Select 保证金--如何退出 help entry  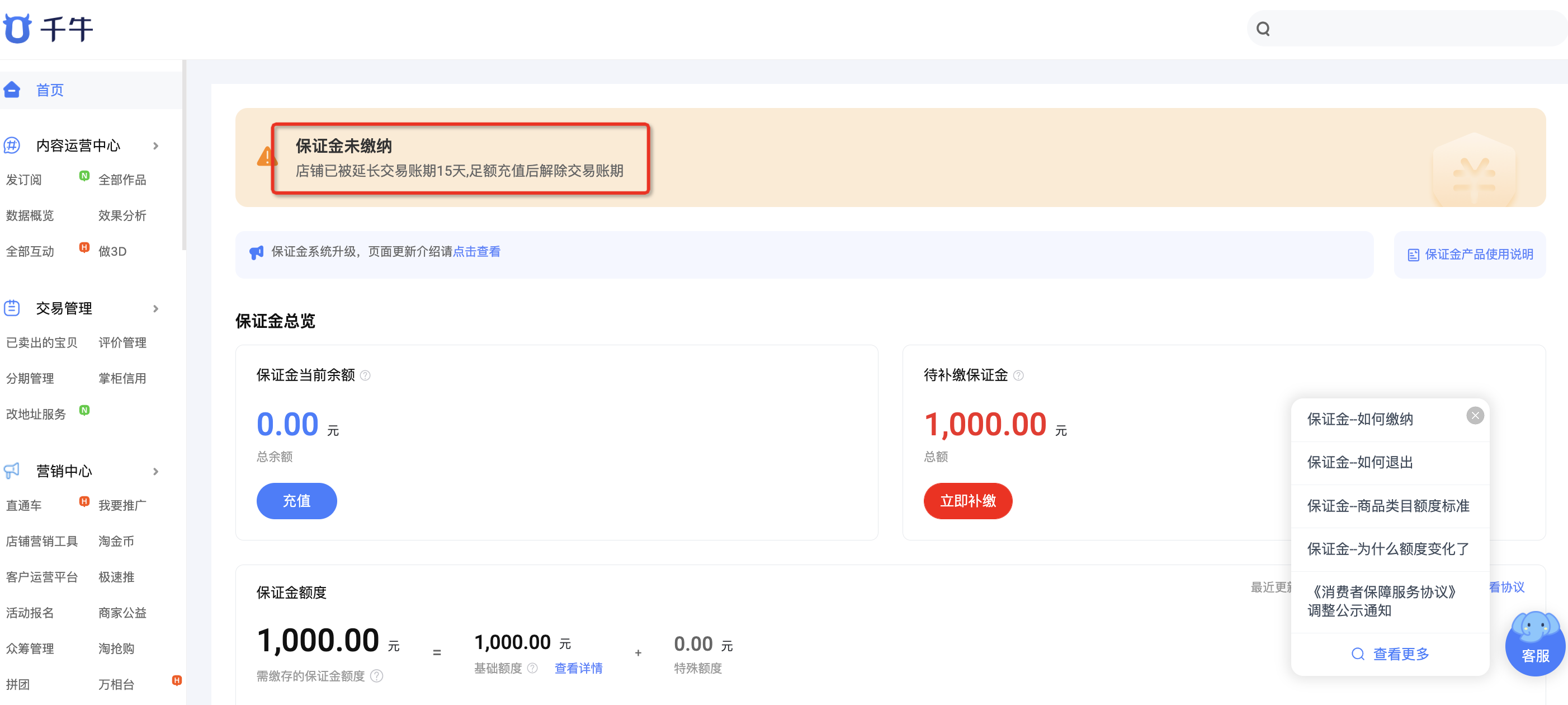(1360, 463)
